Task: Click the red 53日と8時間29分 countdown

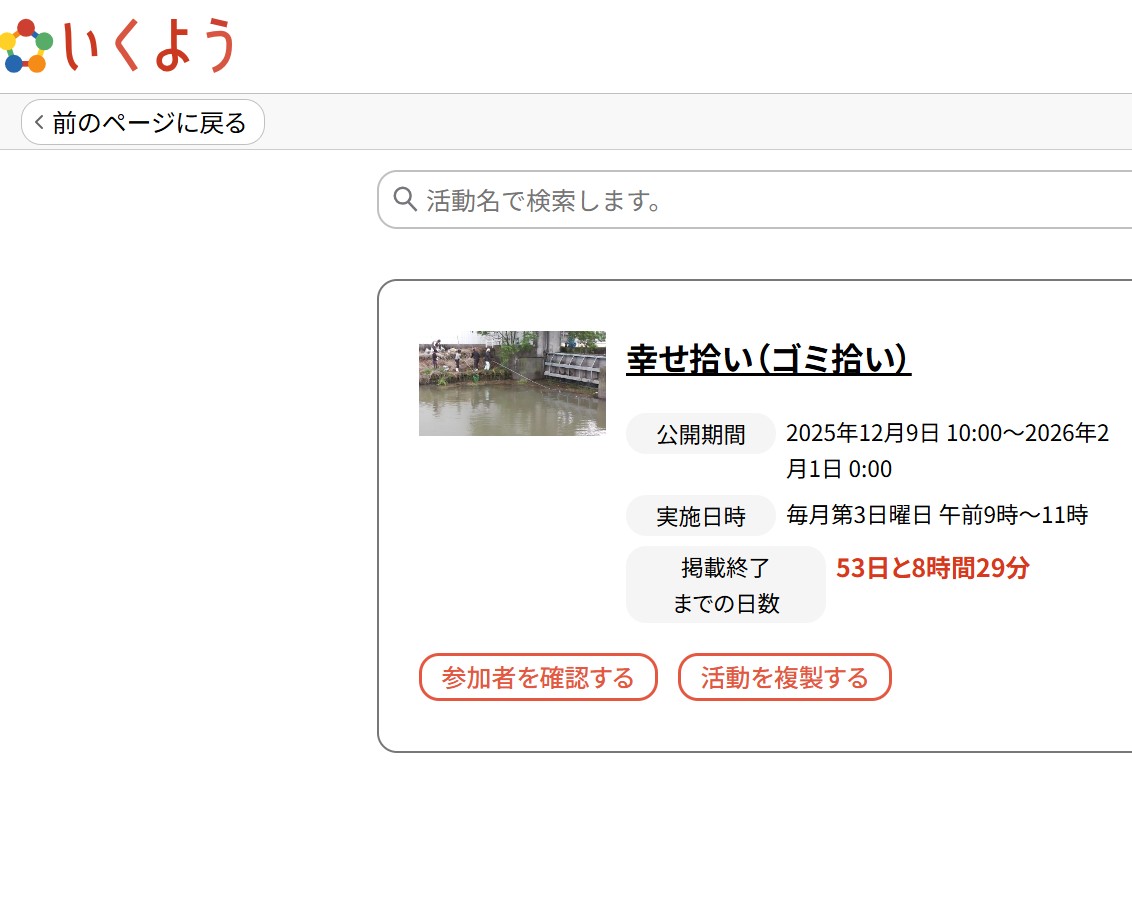Action: point(932,569)
